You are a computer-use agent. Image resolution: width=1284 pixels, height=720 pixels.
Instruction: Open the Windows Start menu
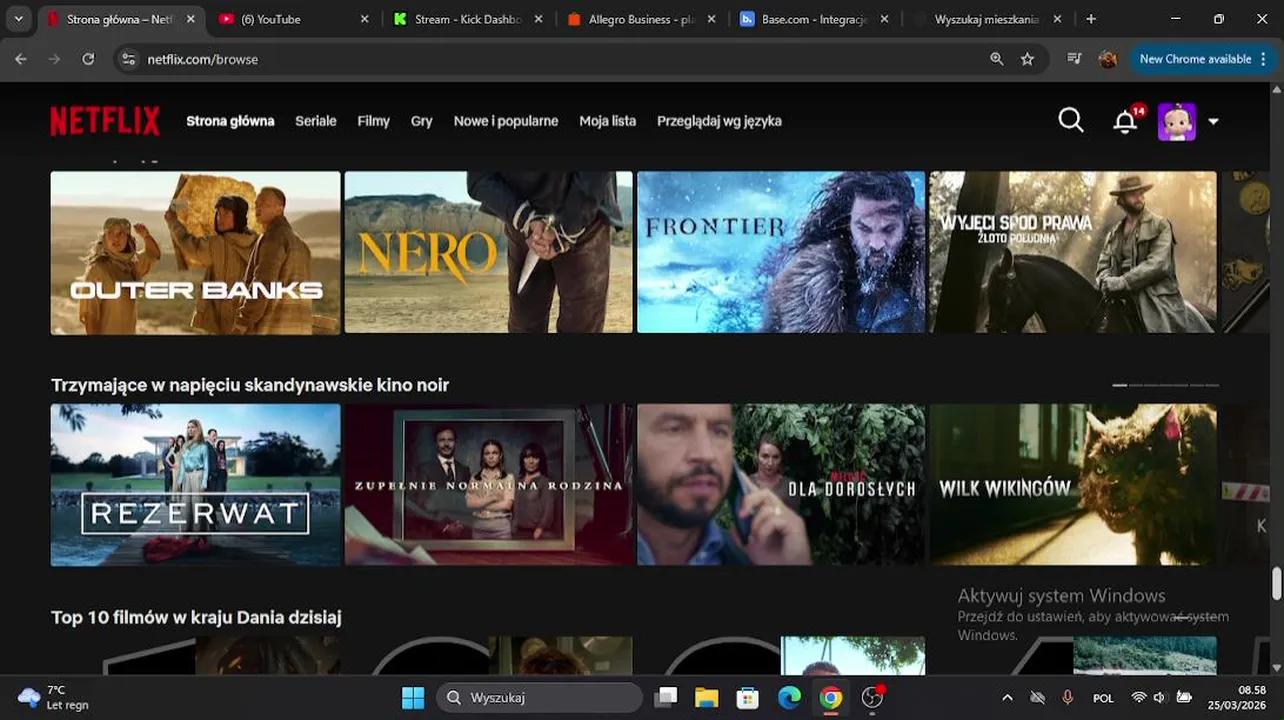[x=412, y=697]
